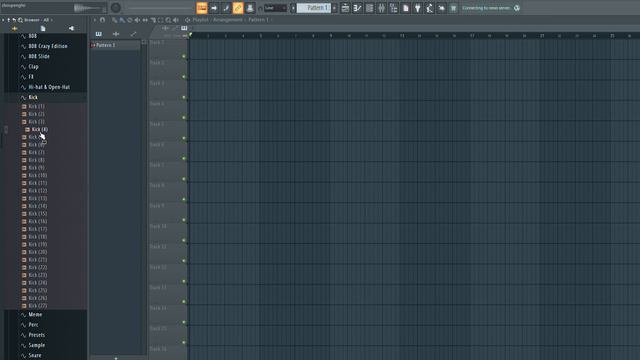
Task: Click the browser search magnifier icon
Action: (x=20, y=20)
